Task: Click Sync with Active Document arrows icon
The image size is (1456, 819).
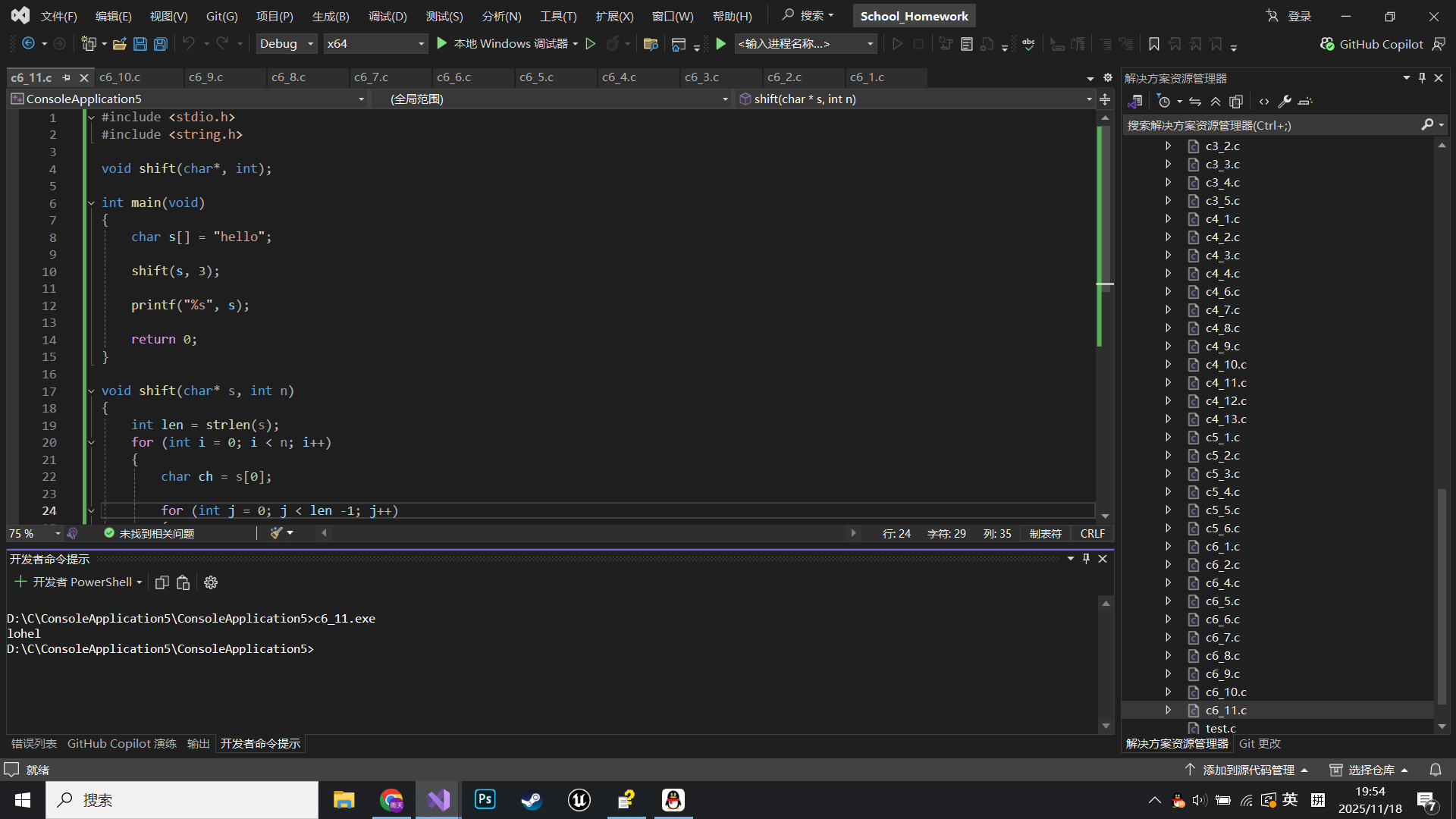Action: [1195, 102]
